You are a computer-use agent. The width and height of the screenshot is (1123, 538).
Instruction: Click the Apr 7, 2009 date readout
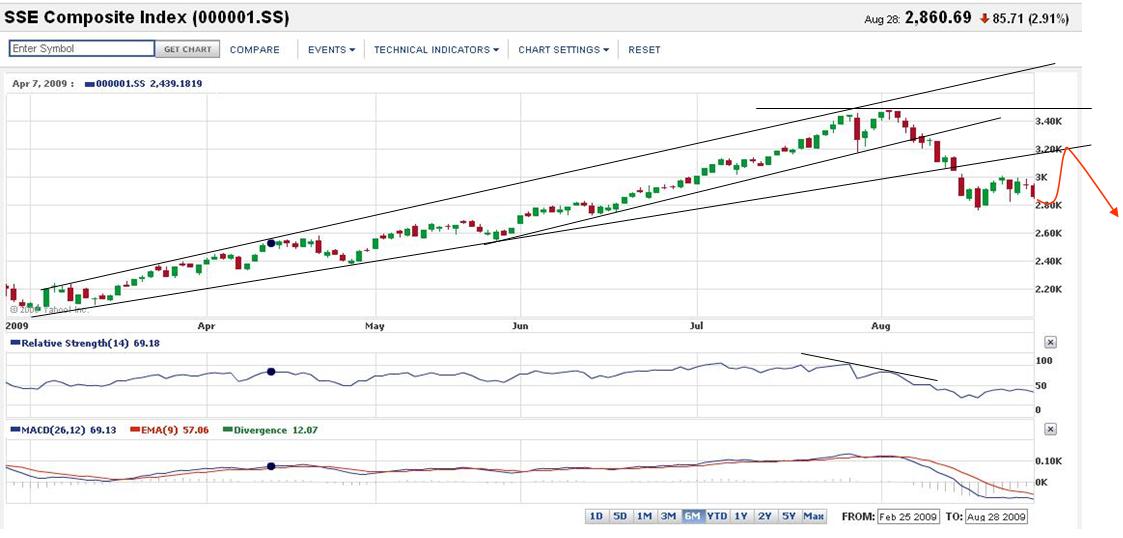[x=43, y=84]
